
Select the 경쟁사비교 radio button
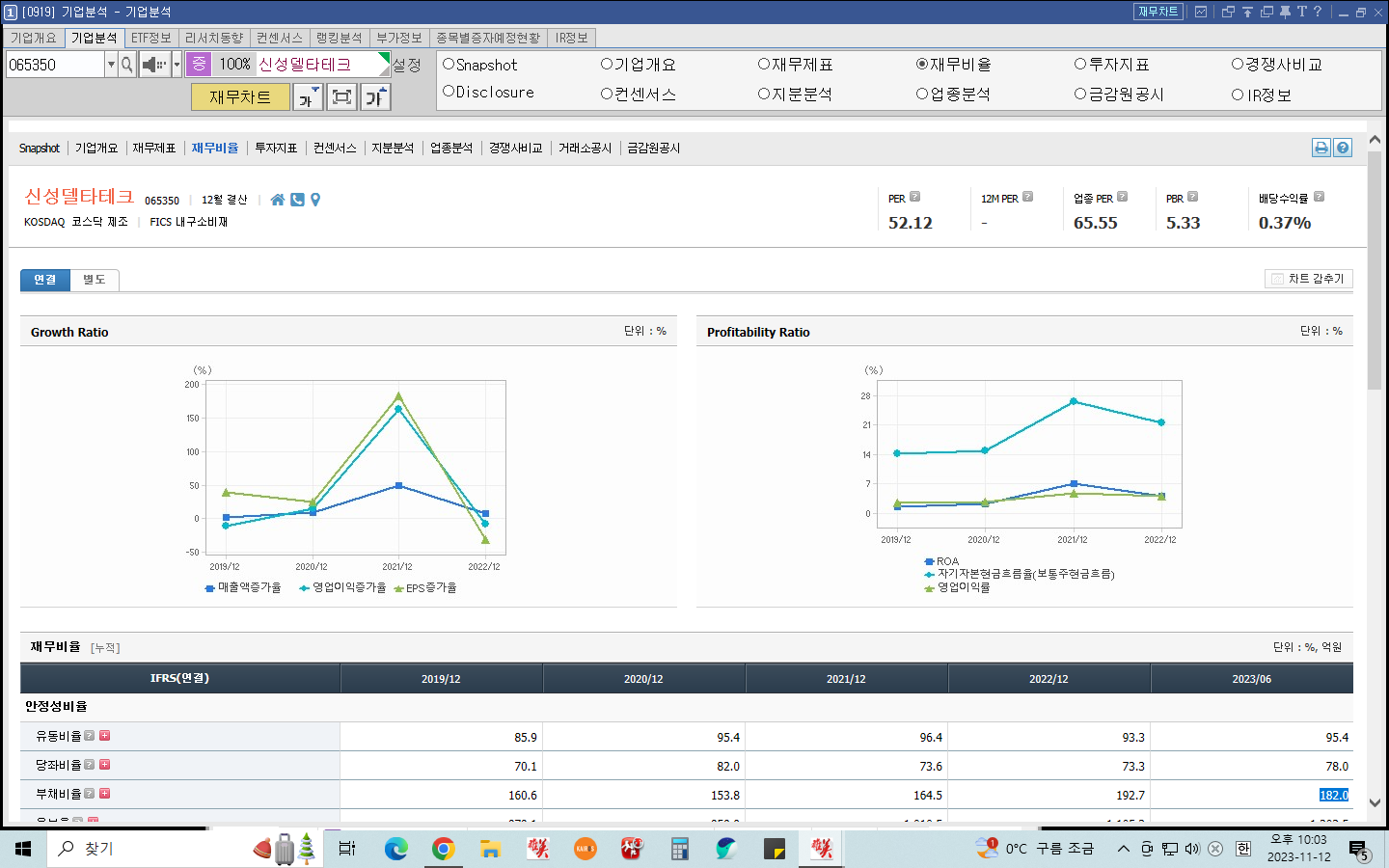click(x=1238, y=64)
